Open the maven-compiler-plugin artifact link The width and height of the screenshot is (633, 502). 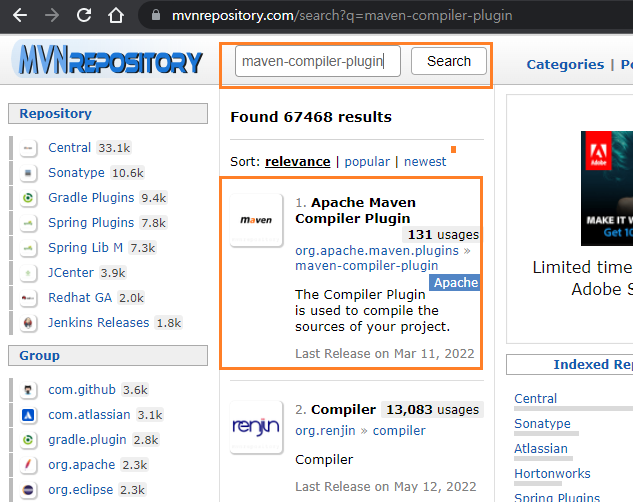tap(367, 266)
